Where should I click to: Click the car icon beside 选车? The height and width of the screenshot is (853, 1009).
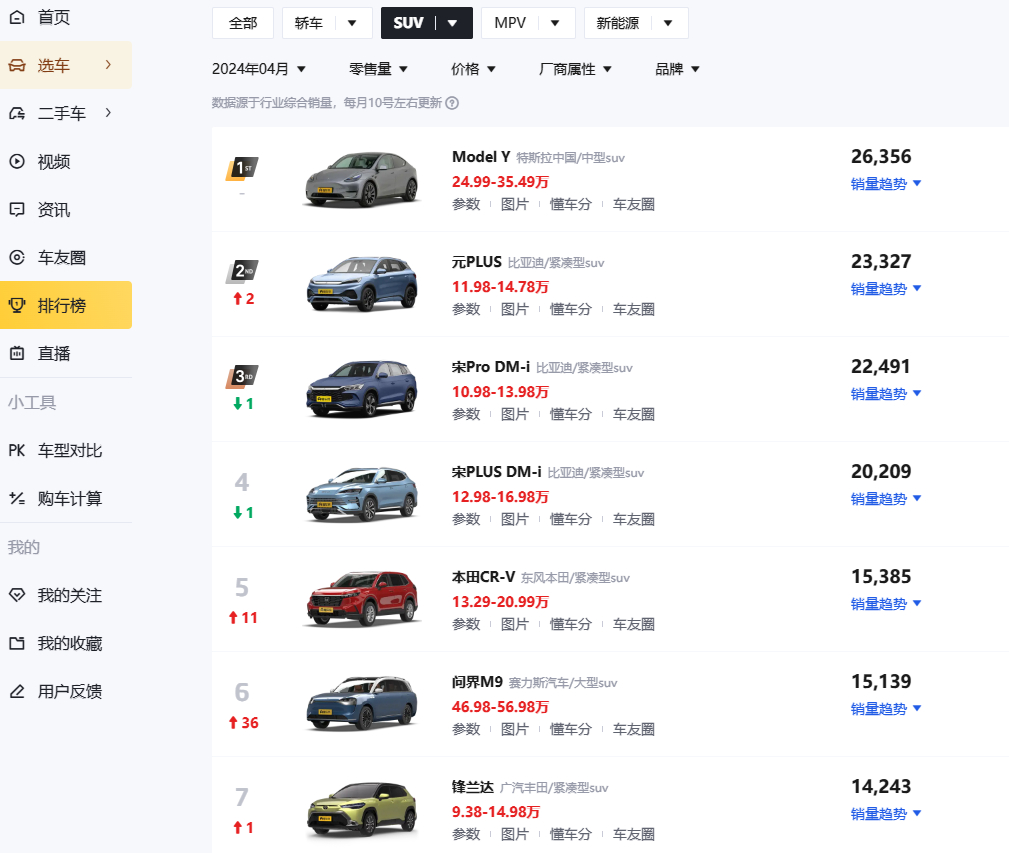pos(17,66)
